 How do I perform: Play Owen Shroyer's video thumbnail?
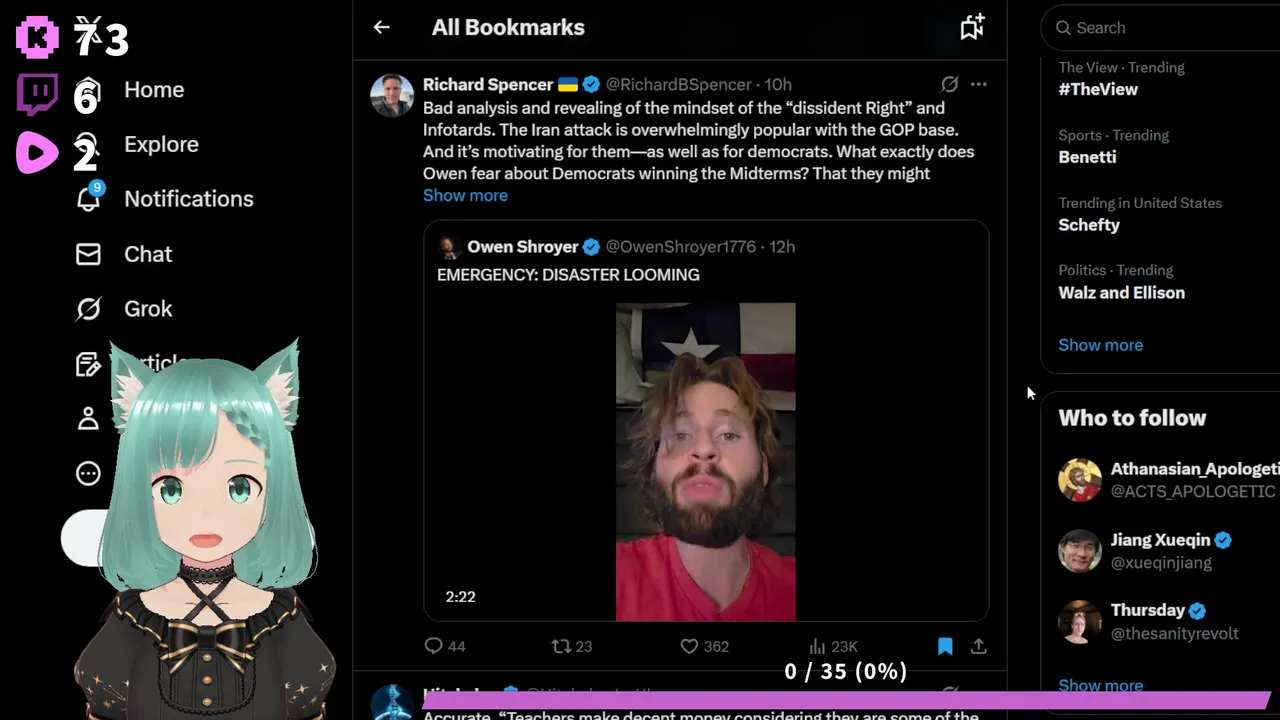(x=706, y=461)
